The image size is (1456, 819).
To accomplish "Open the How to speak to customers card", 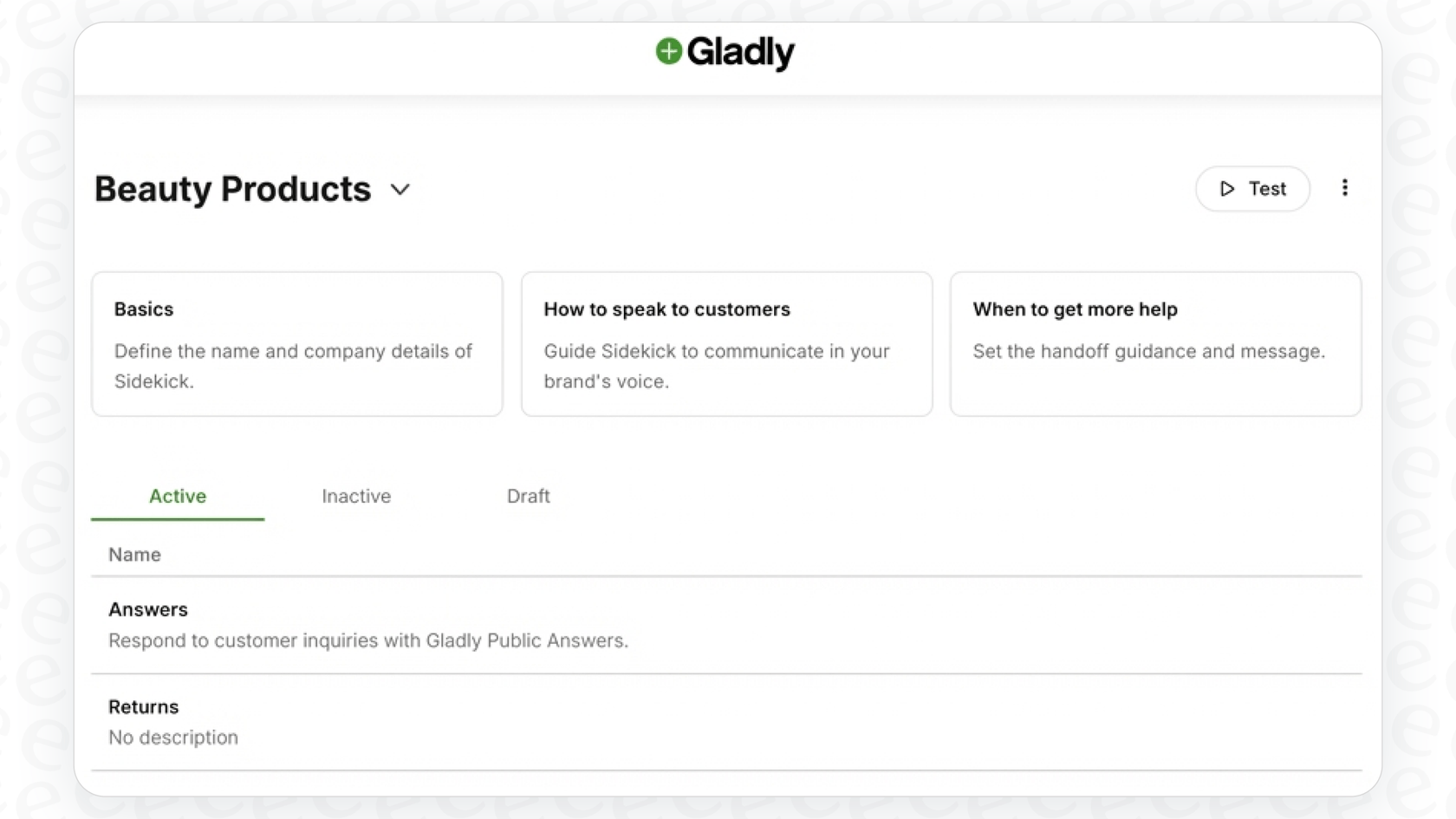I will coord(726,343).
